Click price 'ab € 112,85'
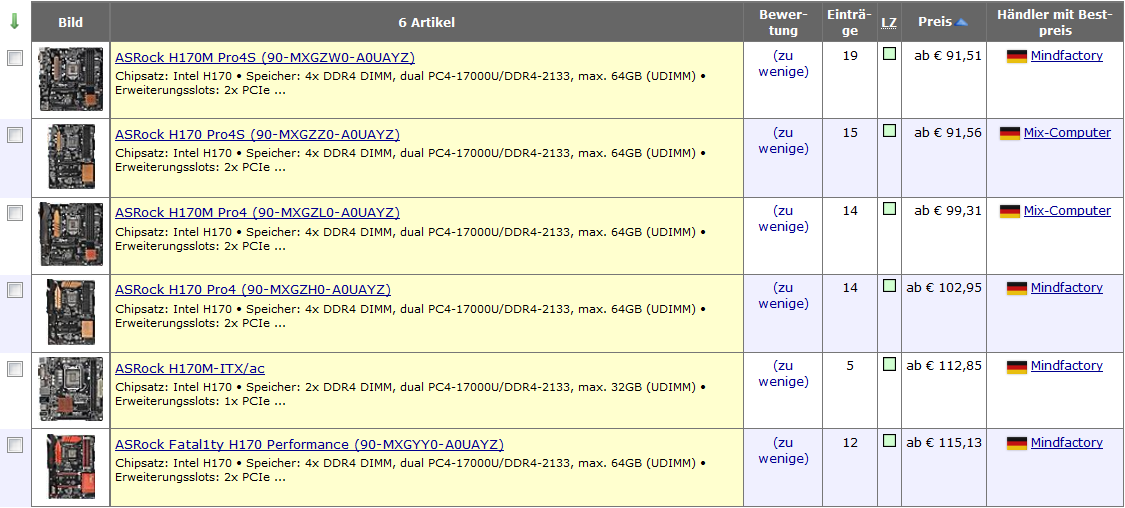 tap(944, 365)
